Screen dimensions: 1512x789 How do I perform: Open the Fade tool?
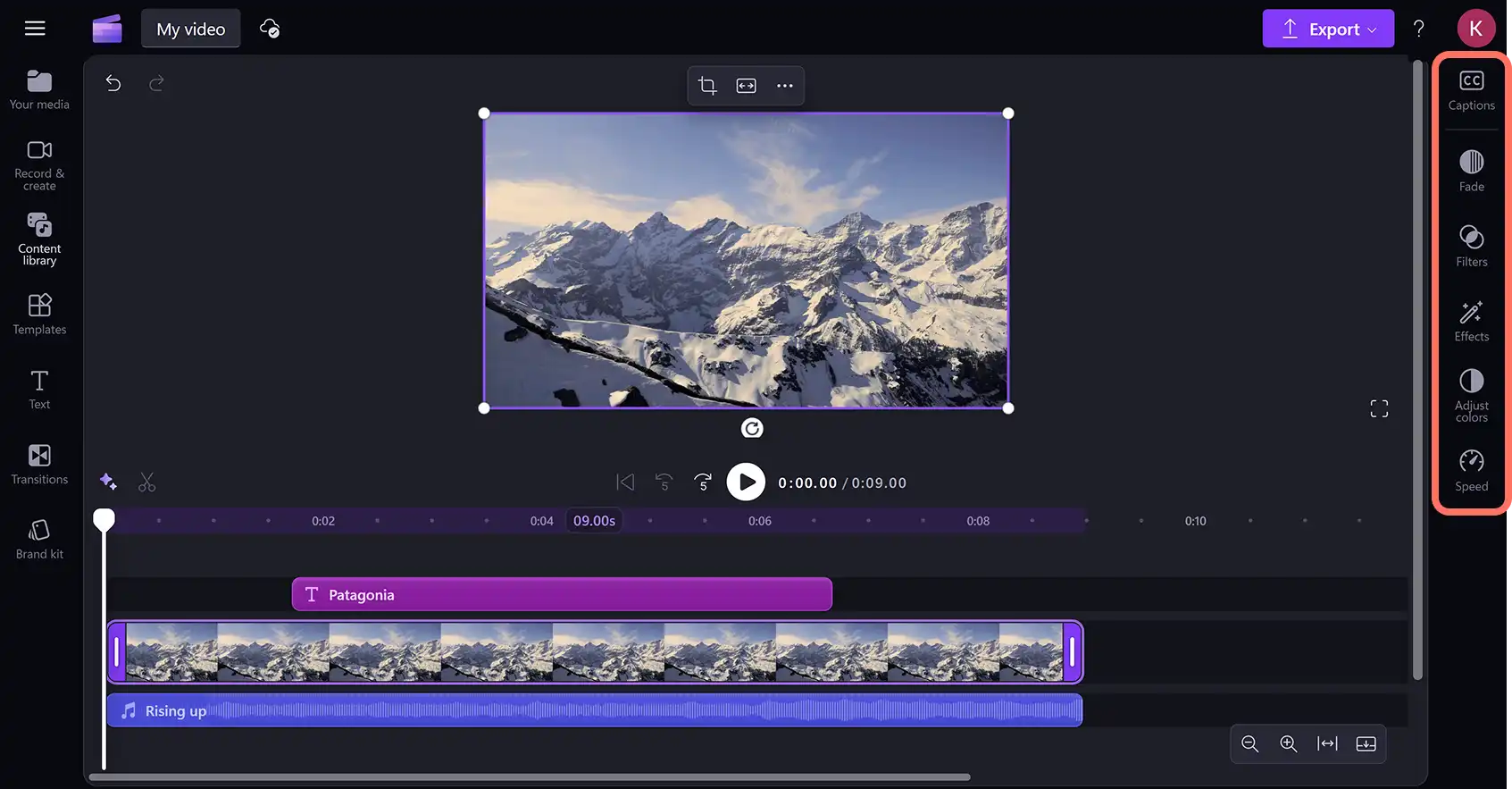tap(1471, 171)
